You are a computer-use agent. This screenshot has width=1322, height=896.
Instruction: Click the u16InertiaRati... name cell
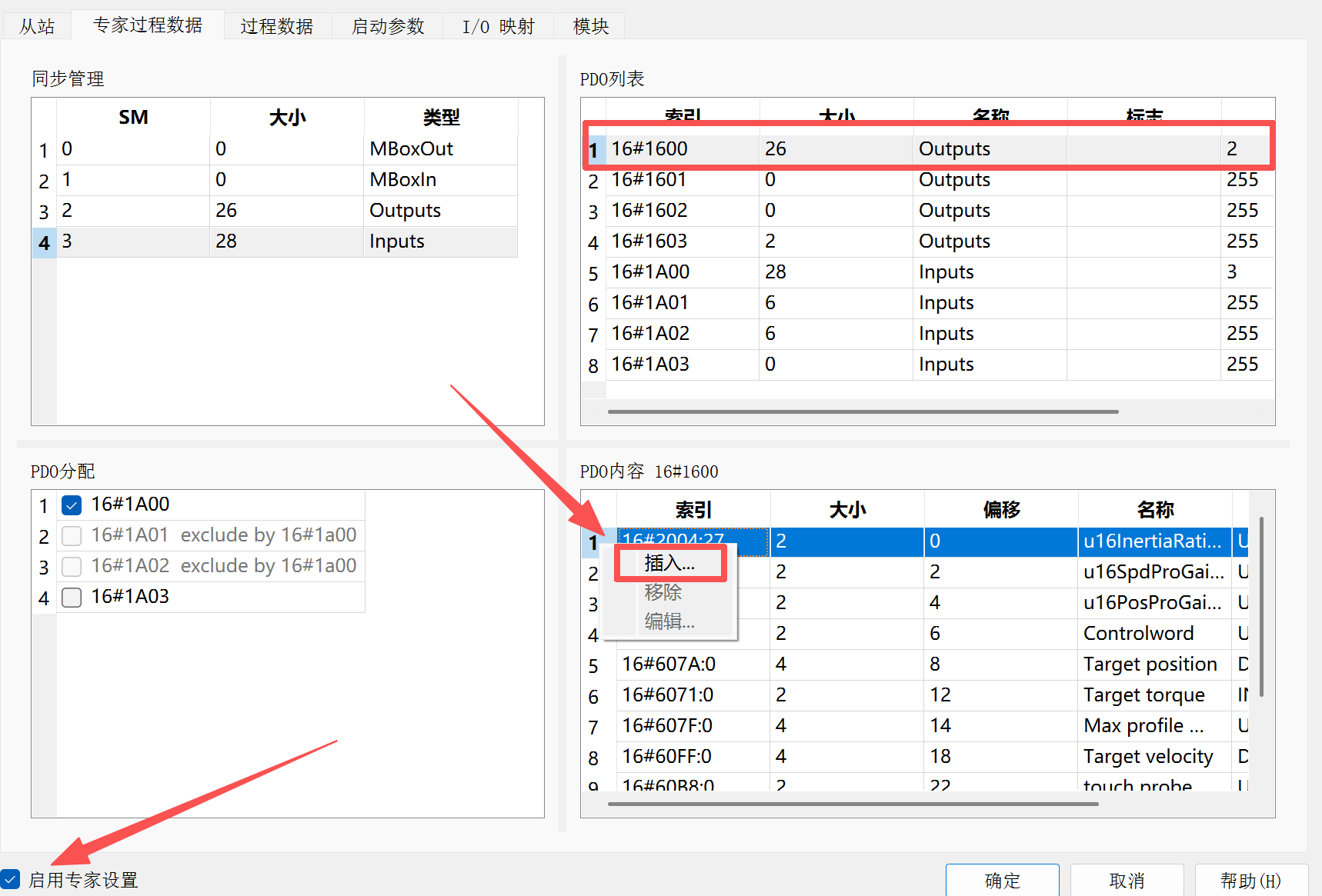[x=1155, y=541]
